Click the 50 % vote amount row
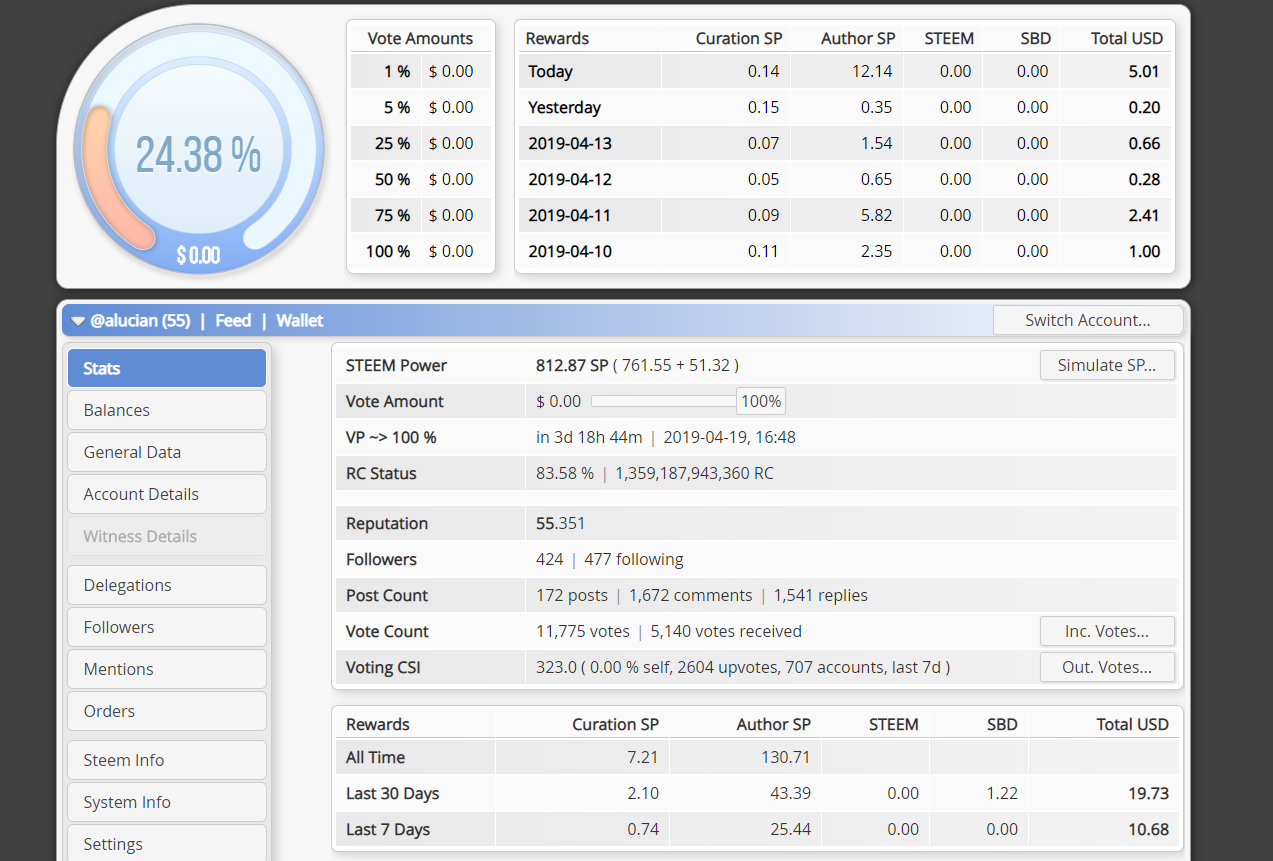The width and height of the screenshot is (1273, 861). [421, 179]
